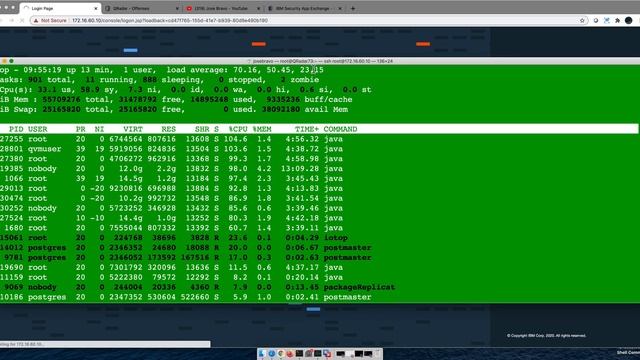Click the USER column header
This screenshot has height=360, width=640.
click(x=38, y=129)
